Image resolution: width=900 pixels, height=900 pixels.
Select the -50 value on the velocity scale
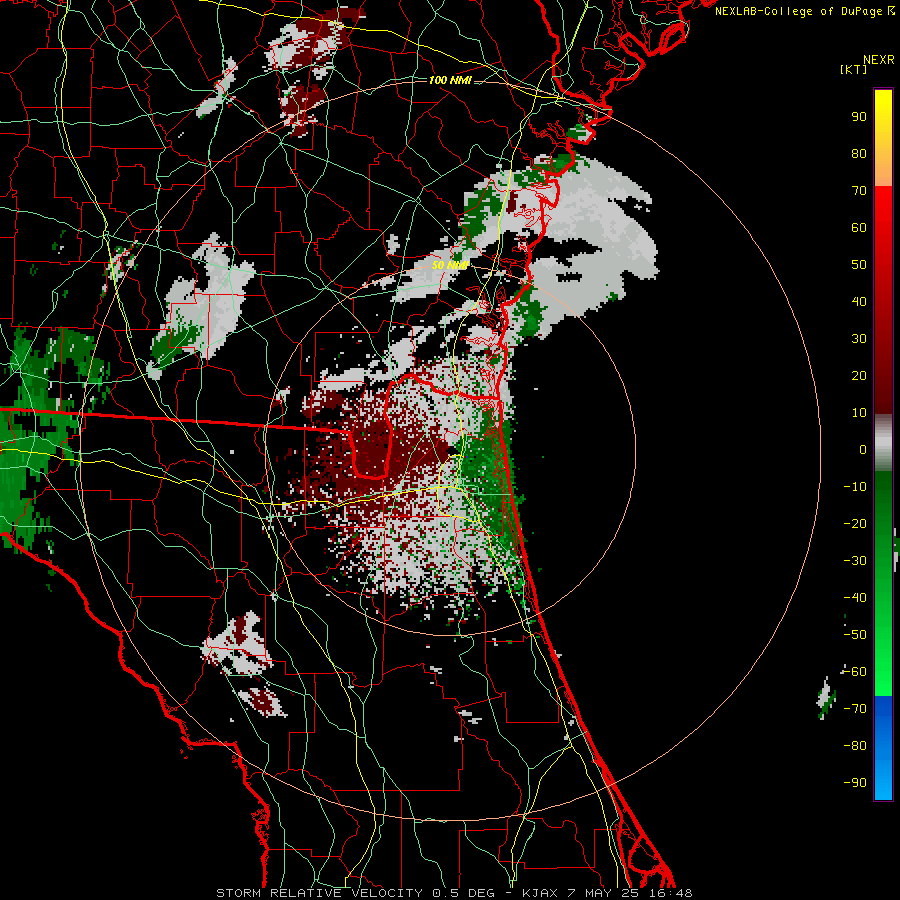855,635
